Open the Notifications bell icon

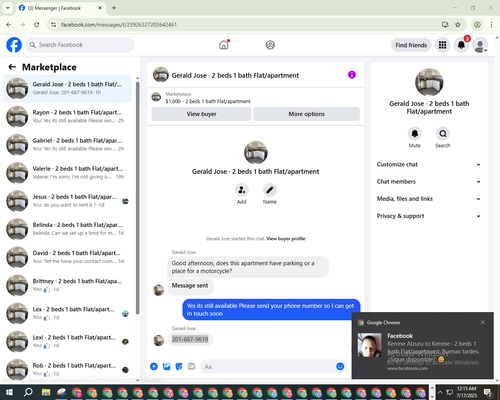(x=461, y=45)
